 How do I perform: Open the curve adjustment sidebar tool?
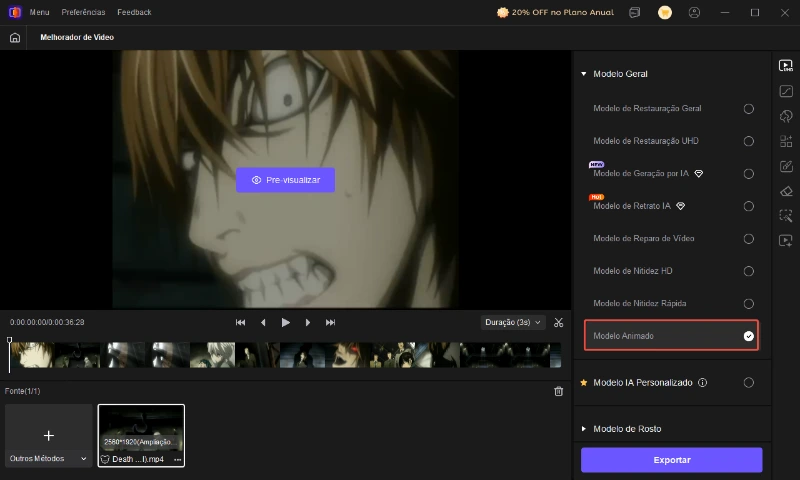[786, 91]
